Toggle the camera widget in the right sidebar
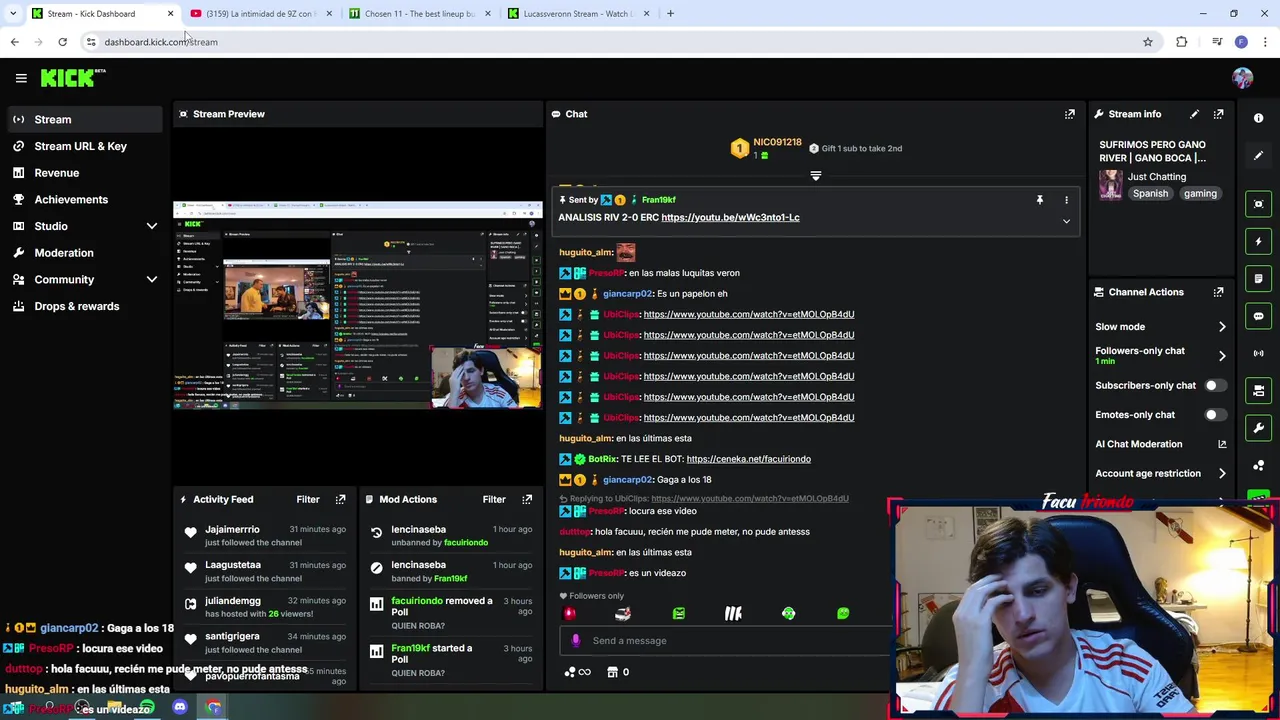 tap(1259, 390)
